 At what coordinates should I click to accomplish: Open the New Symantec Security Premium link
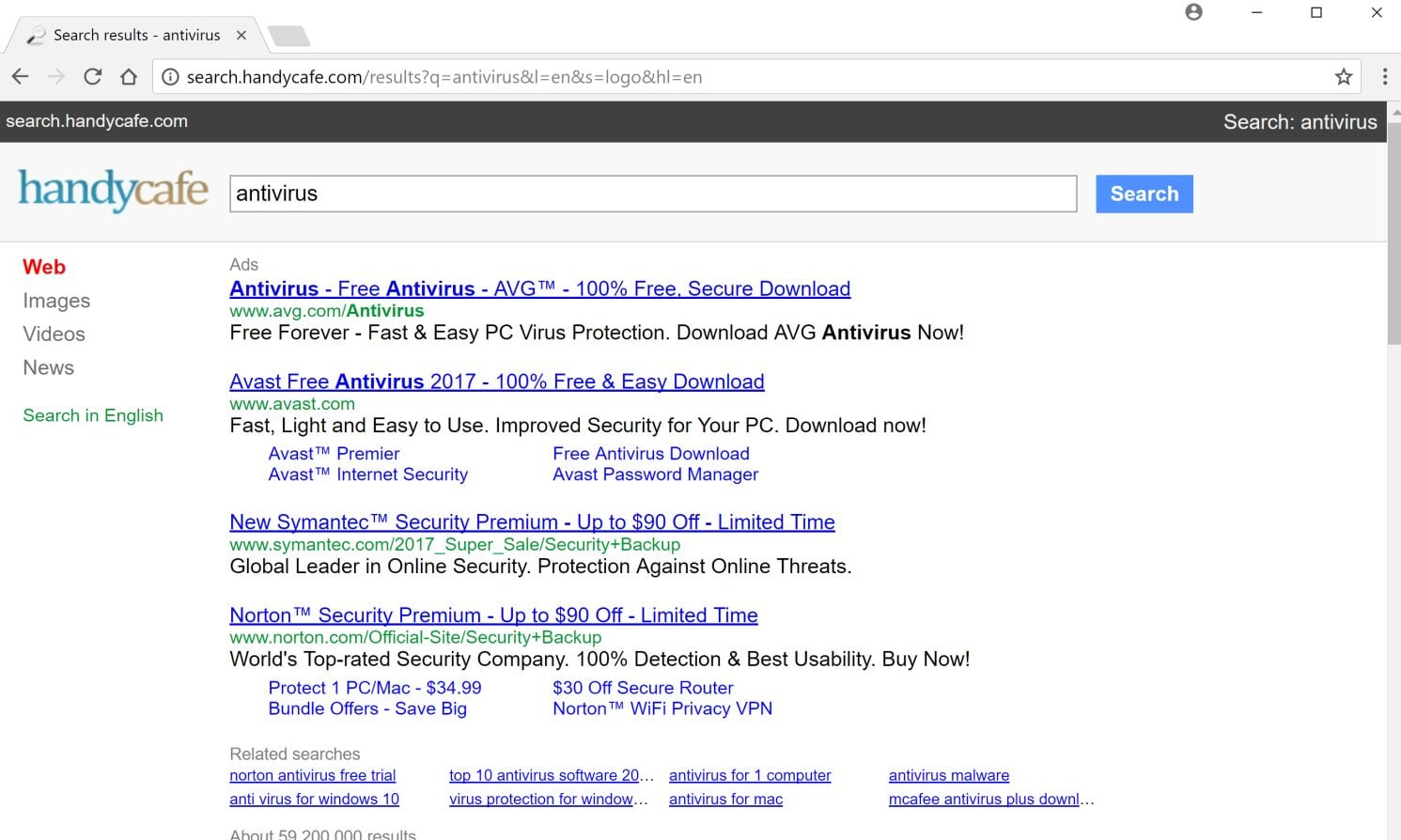point(532,522)
